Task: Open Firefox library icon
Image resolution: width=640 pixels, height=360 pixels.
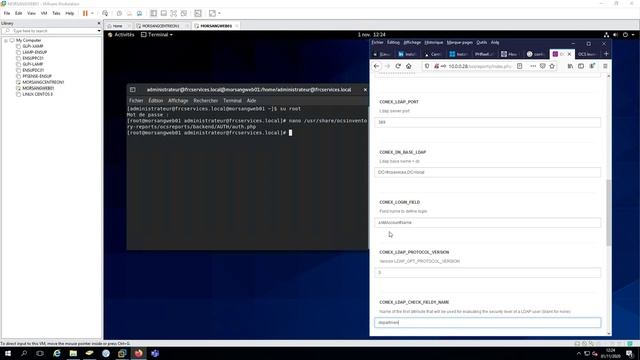Action: [x=570, y=66]
